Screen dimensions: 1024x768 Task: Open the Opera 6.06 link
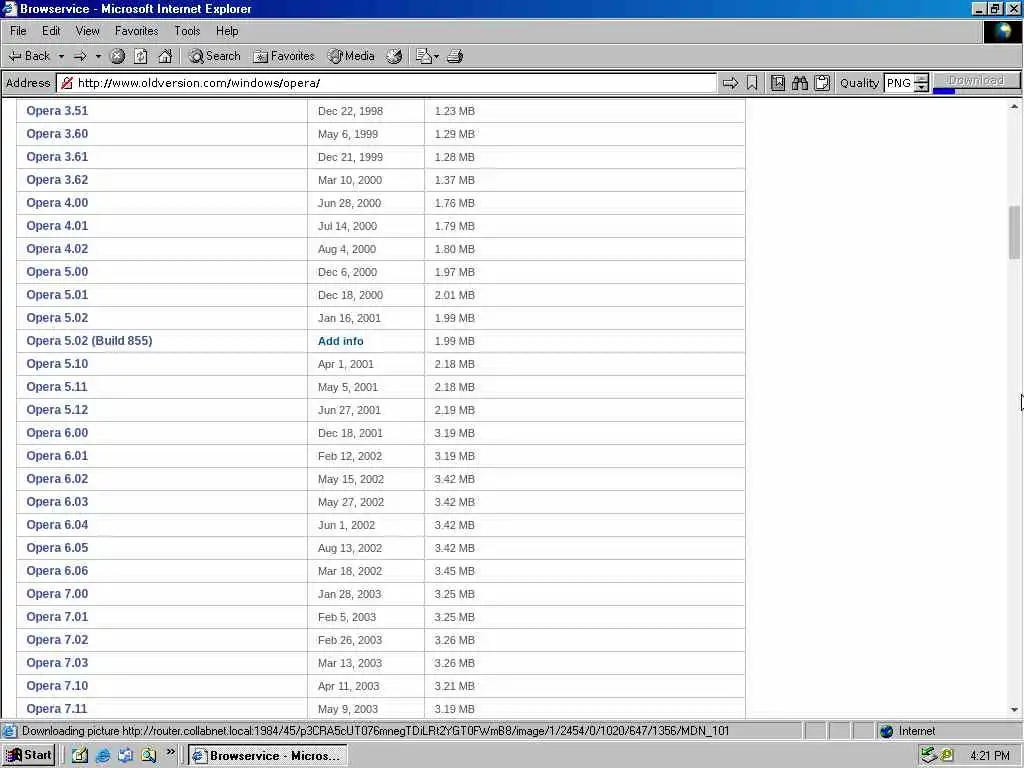point(57,570)
